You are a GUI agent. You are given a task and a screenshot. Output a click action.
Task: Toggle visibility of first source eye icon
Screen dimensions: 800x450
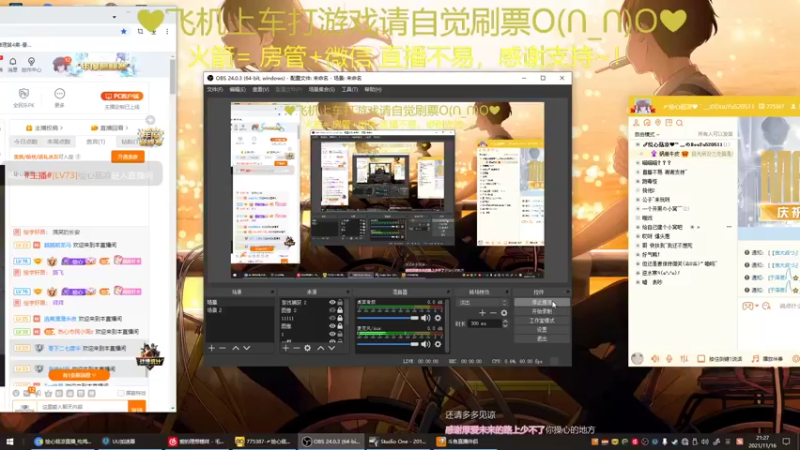coord(332,303)
